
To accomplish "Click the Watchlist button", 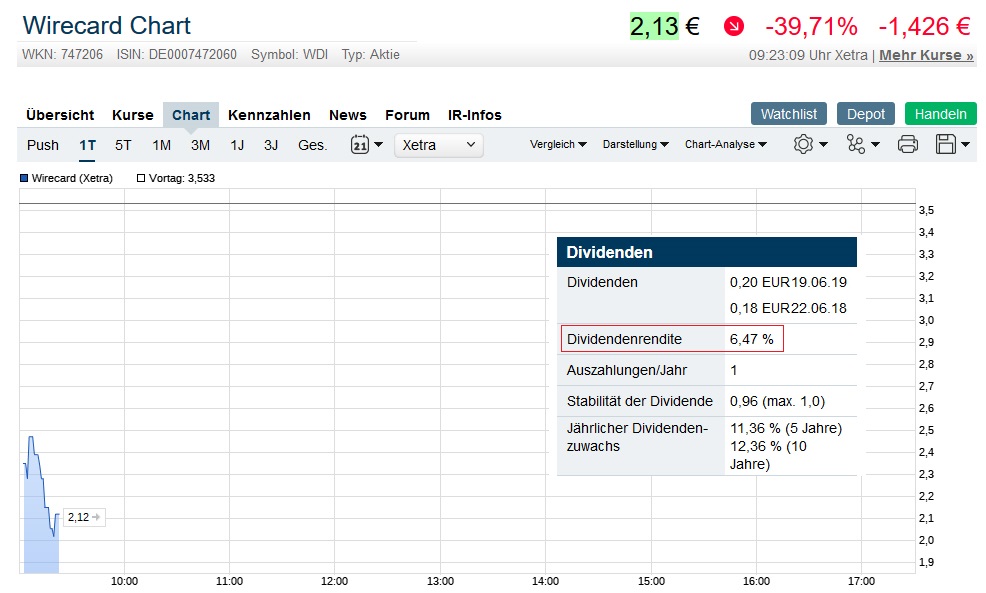I will point(789,114).
